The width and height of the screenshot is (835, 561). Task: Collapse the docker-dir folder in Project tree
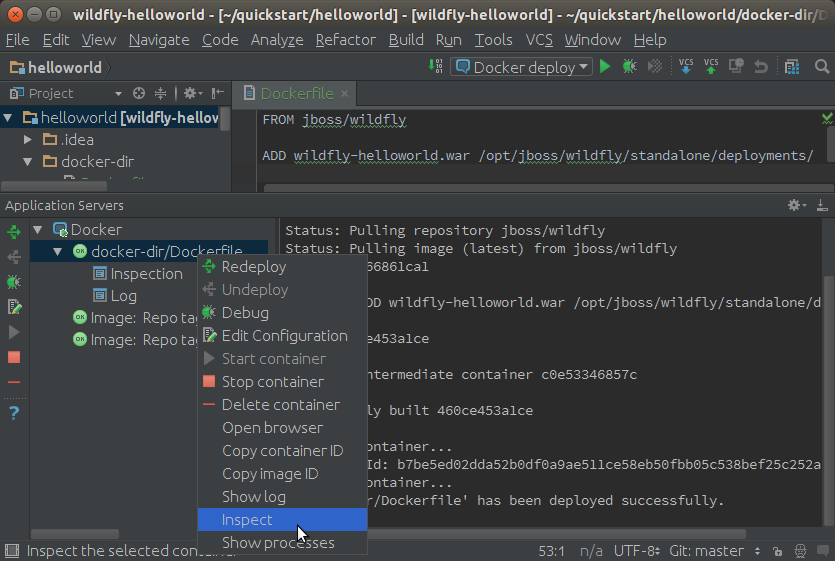(29, 161)
